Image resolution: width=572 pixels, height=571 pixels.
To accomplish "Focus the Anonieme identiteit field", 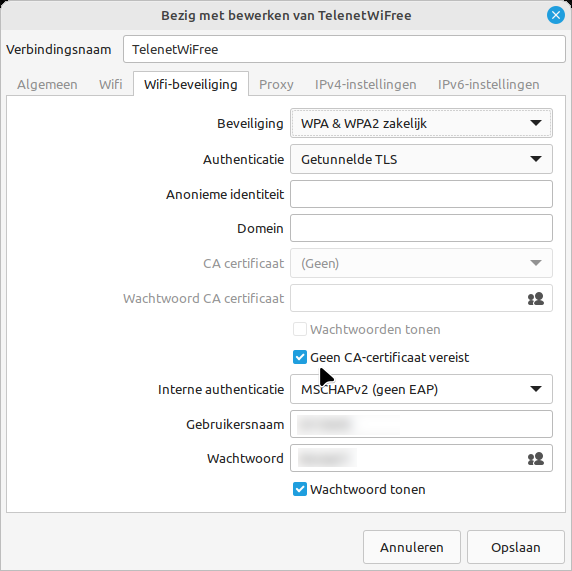I will tap(421, 194).
